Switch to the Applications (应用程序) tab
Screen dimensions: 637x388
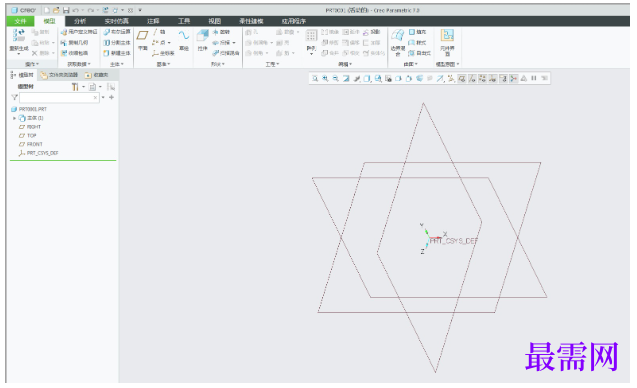(294, 21)
